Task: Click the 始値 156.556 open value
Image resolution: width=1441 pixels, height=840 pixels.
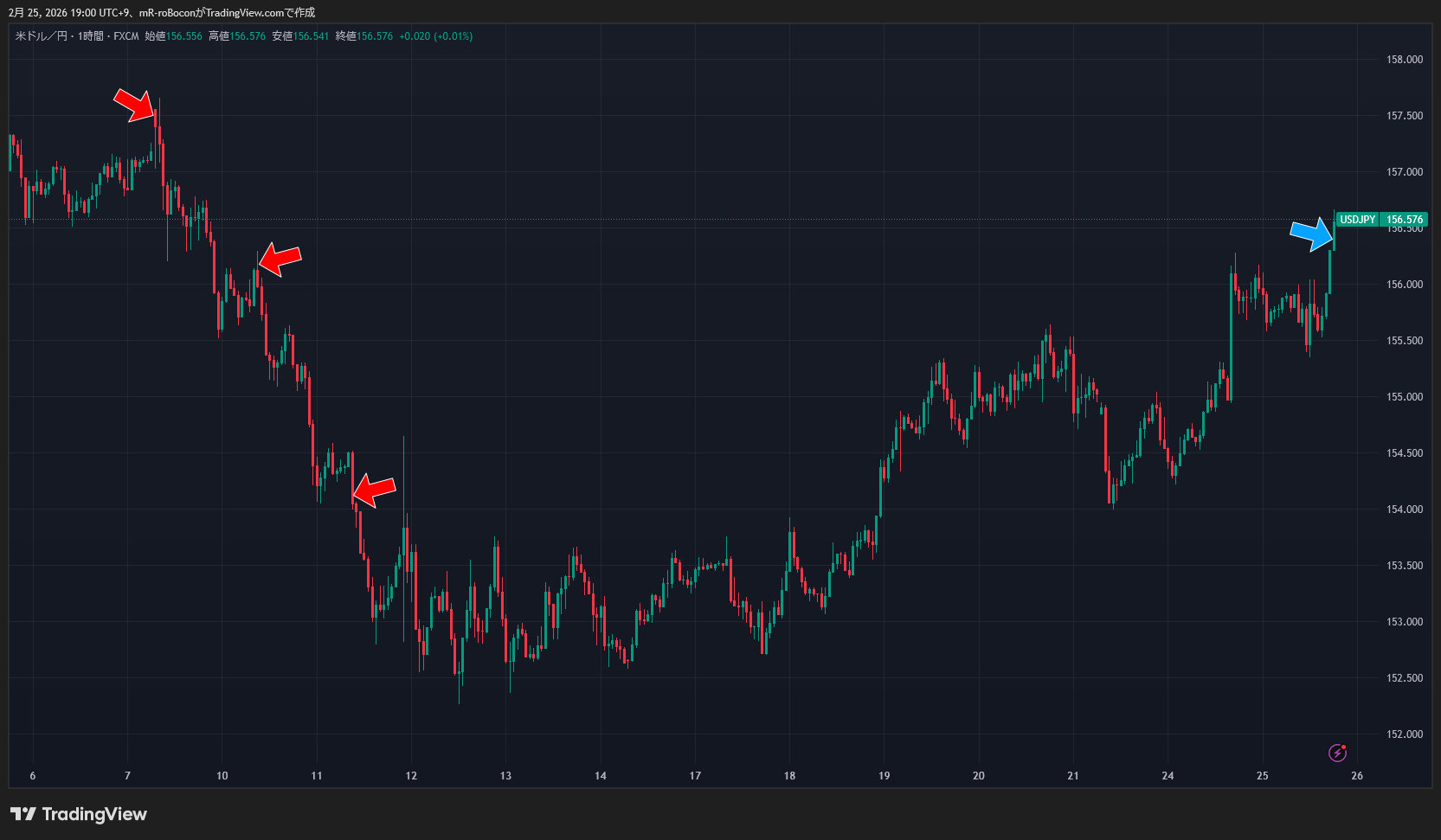Action: 173,36
